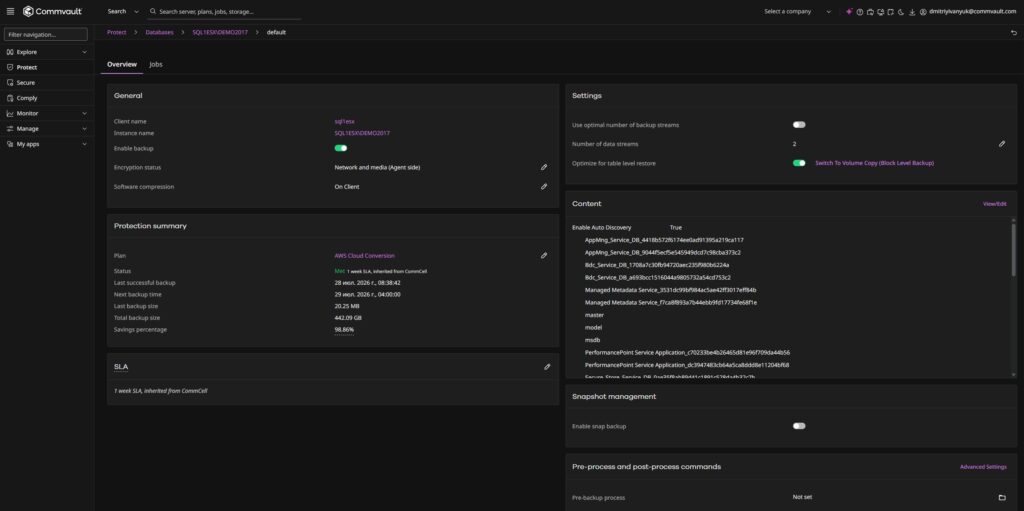
Task: Open the sql1esx client name link
Action: coord(344,122)
